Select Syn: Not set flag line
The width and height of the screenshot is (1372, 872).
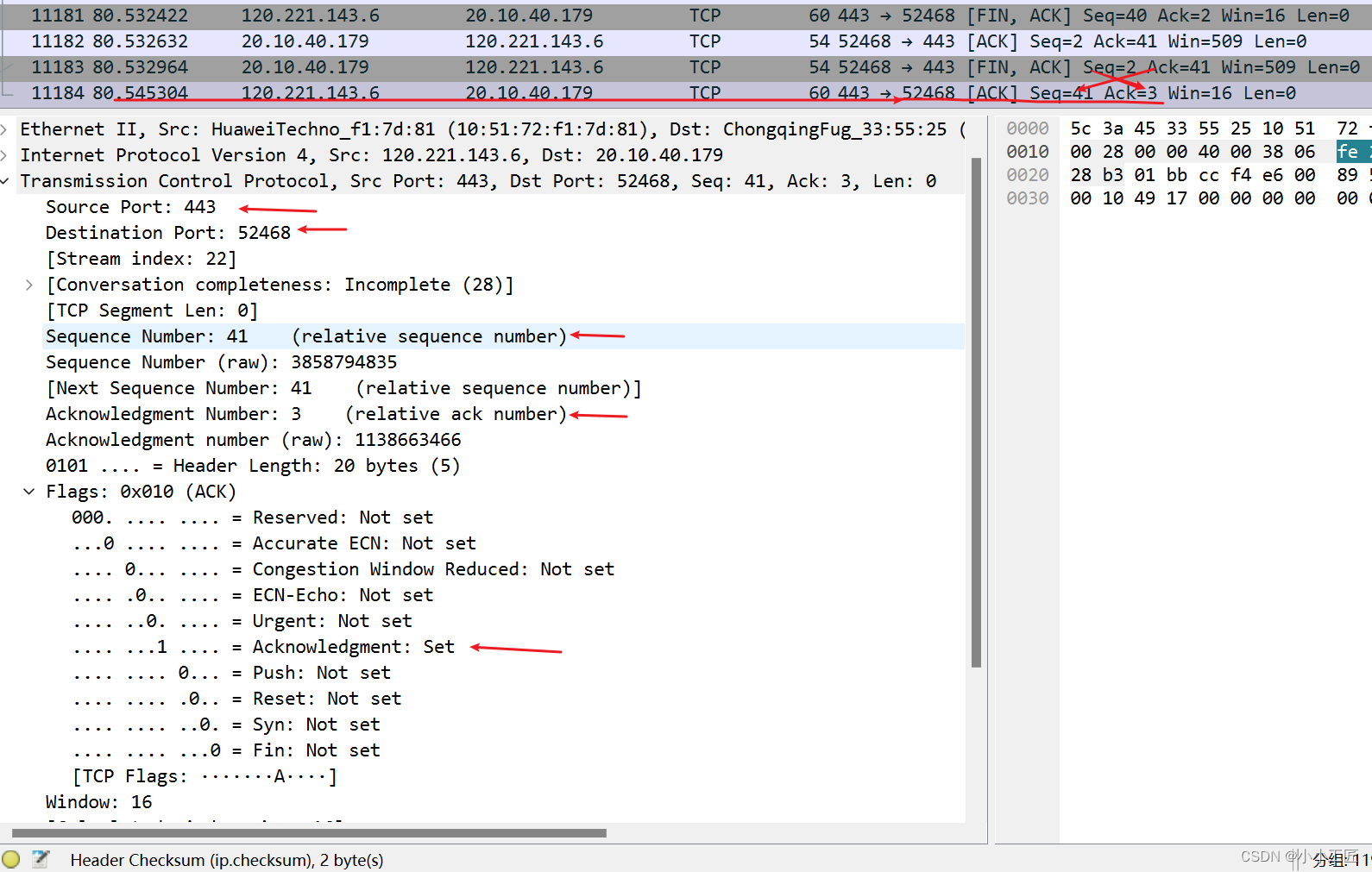tap(226, 725)
